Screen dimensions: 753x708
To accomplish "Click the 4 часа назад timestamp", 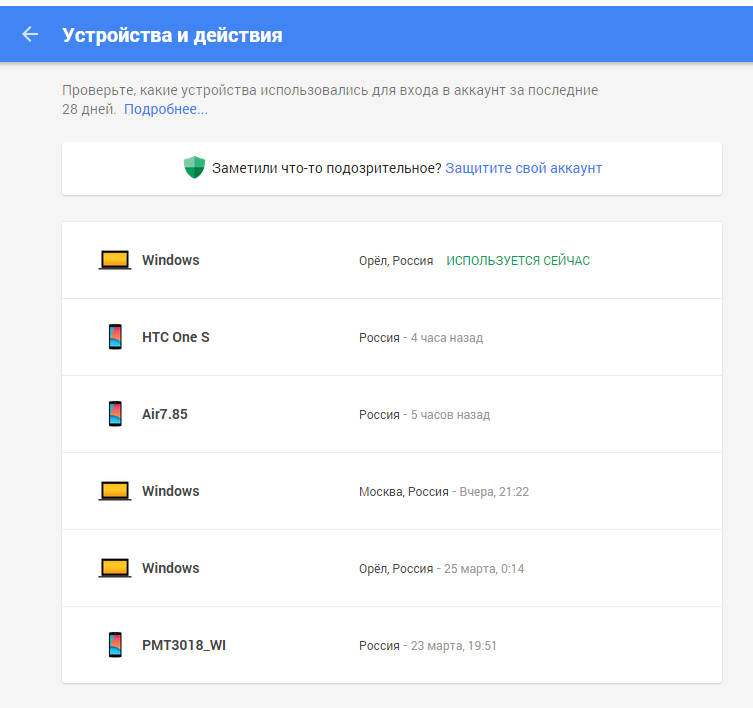I will point(447,338).
